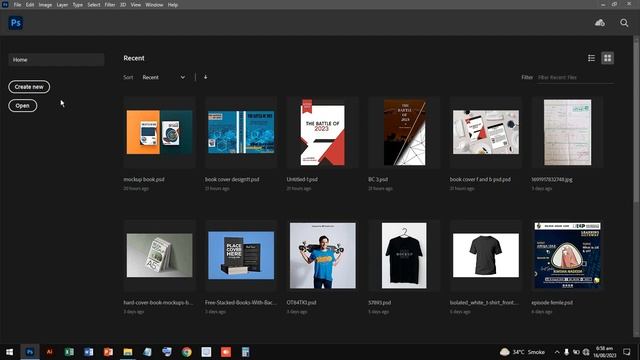Click the Create new button
Image resolution: width=640 pixels, height=360 pixels.
pyautogui.click(x=29, y=87)
